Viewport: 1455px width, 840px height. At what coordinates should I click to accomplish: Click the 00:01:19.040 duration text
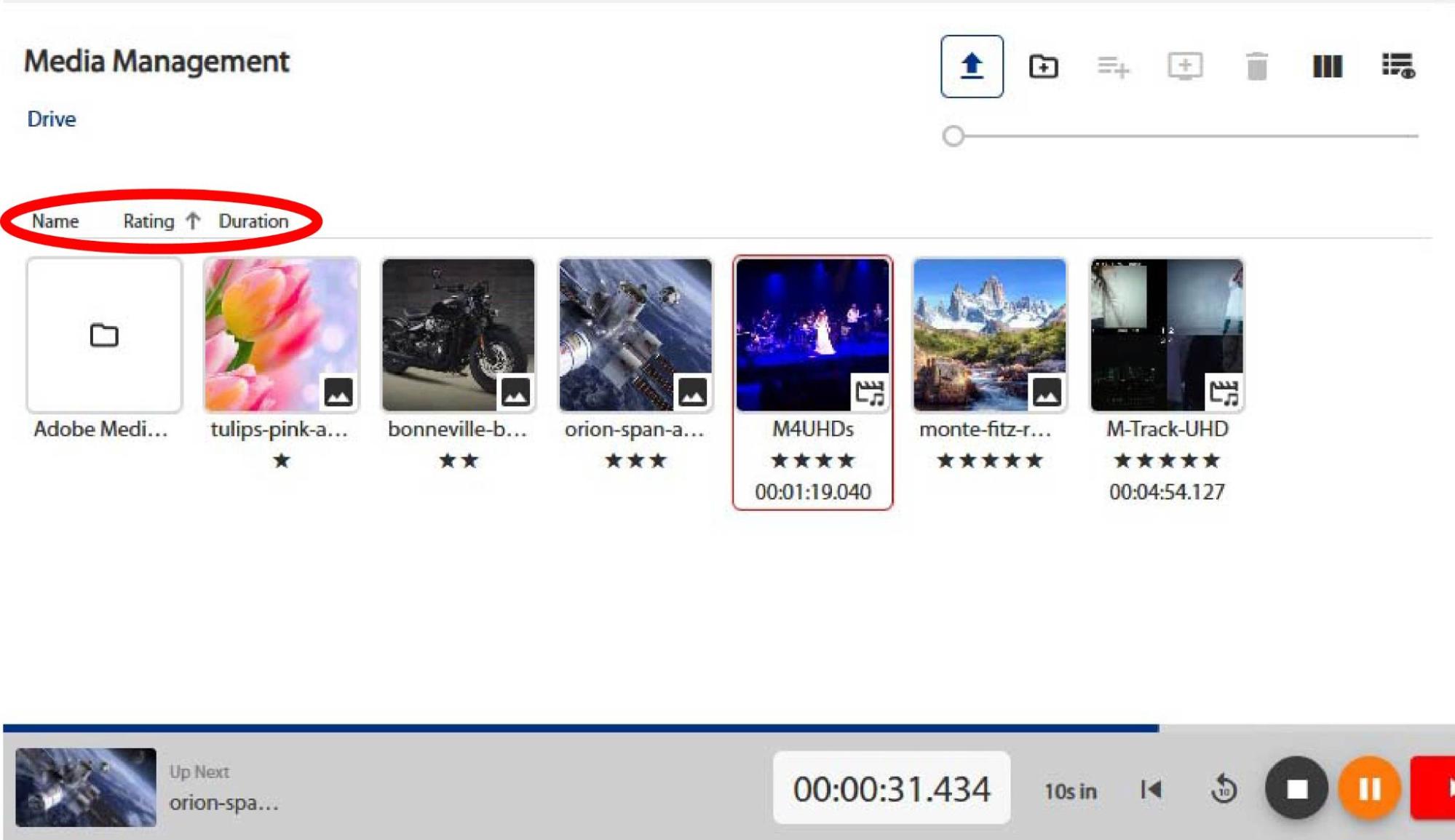813,492
